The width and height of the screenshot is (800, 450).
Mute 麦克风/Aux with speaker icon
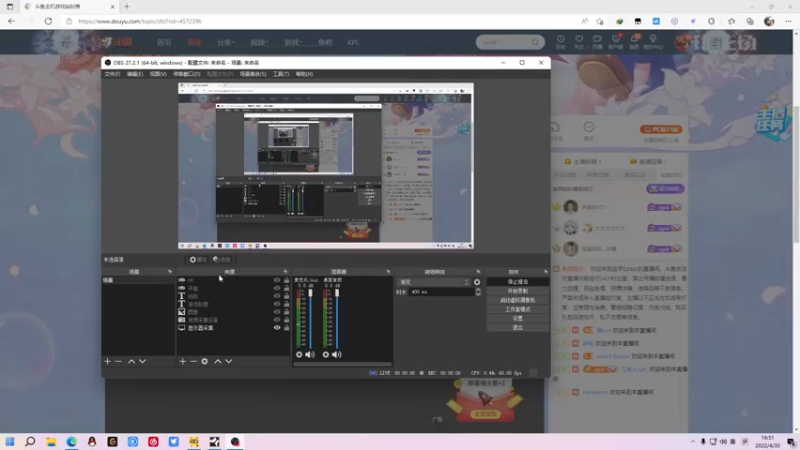[310, 354]
